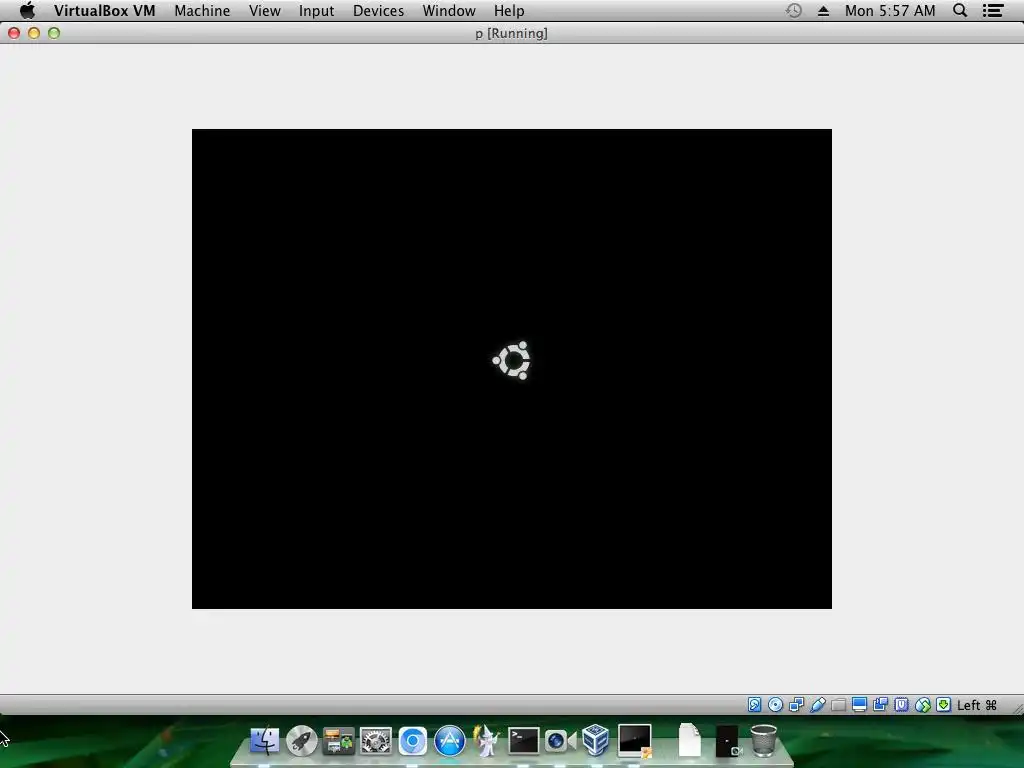Open the Machine menu

202,10
